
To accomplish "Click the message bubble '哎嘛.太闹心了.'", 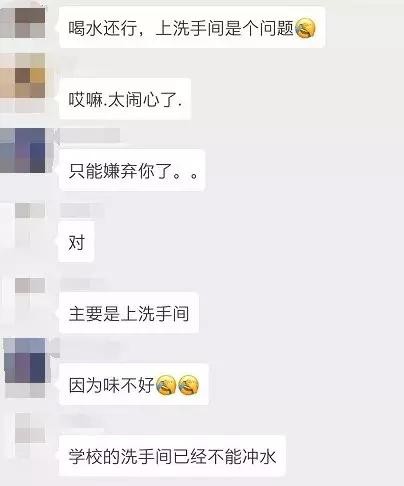I will point(125,99).
